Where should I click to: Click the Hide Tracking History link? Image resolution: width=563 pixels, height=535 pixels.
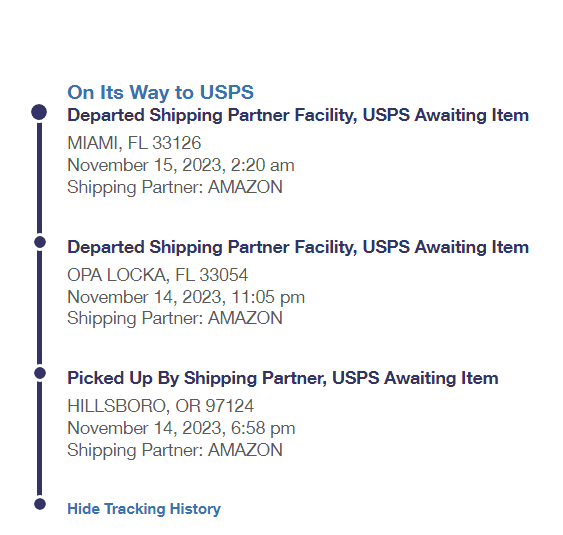pos(144,509)
